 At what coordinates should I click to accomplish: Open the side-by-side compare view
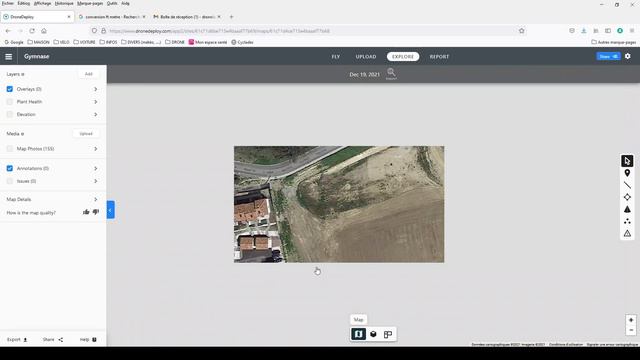[388, 334]
